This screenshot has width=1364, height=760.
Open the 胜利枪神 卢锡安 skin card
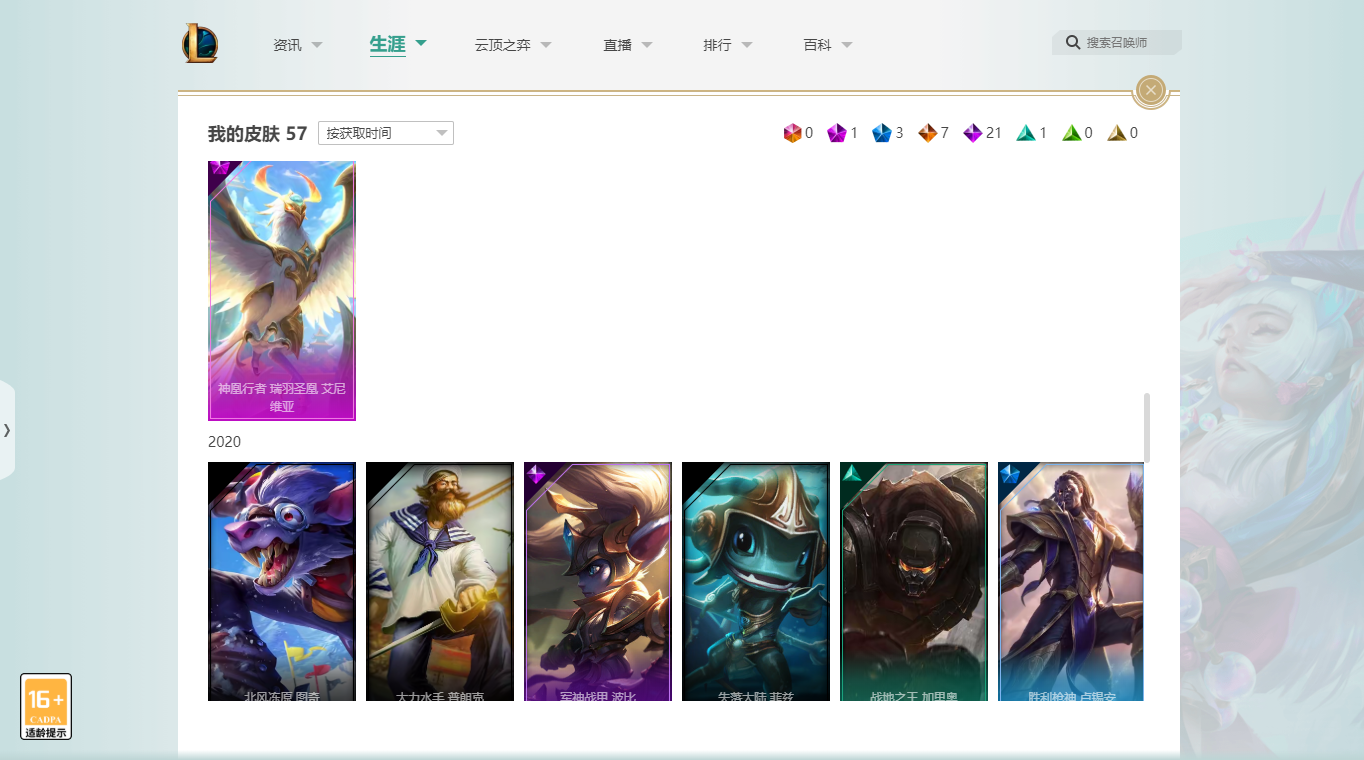pyautogui.click(x=1071, y=581)
